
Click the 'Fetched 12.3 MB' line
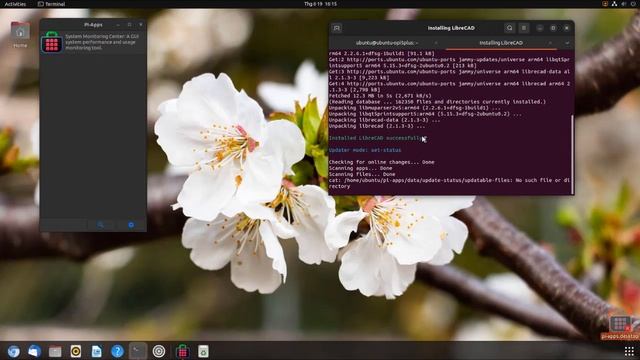380,96
